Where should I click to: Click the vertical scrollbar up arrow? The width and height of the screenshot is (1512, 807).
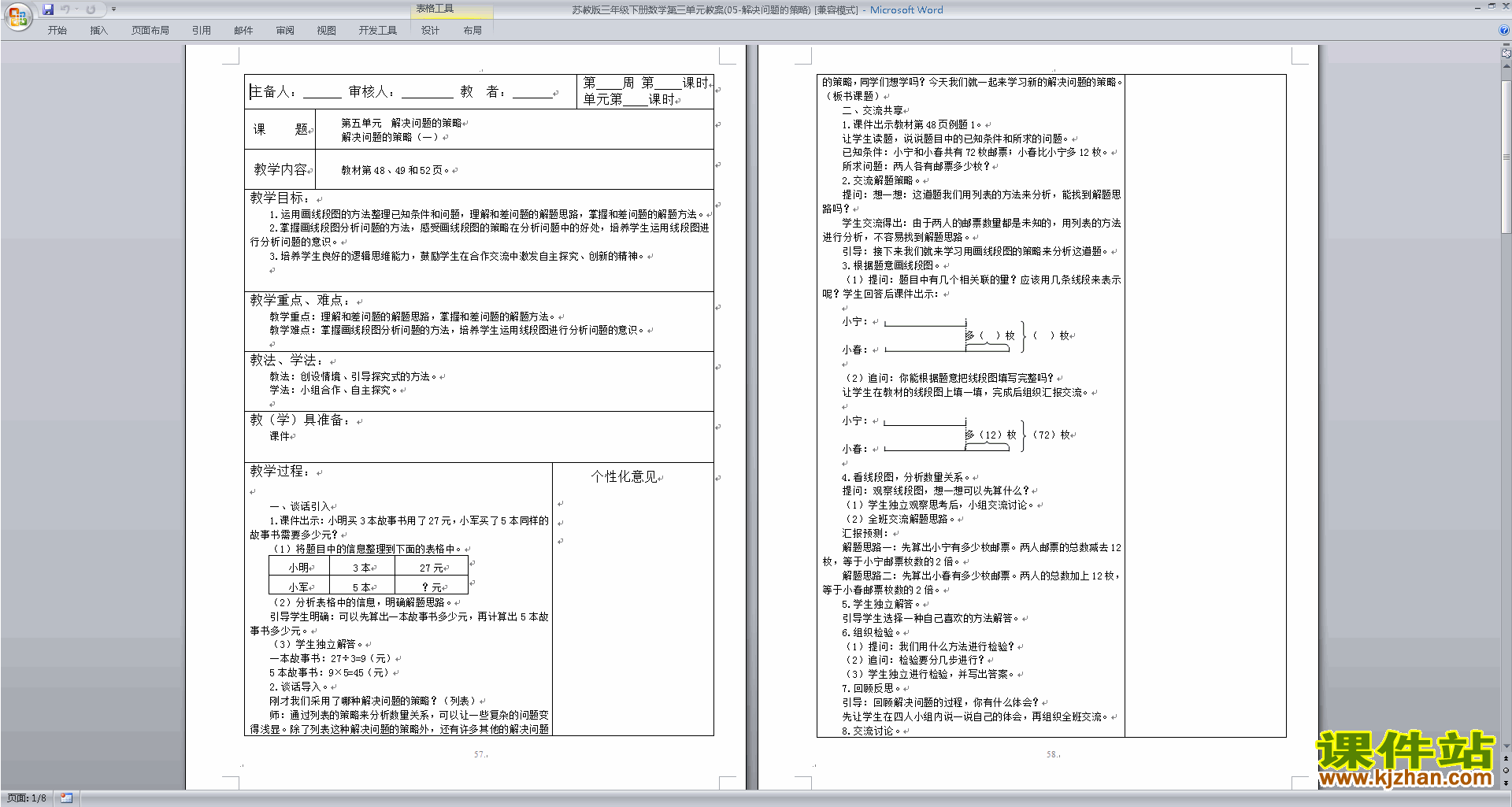[1506, 65]
